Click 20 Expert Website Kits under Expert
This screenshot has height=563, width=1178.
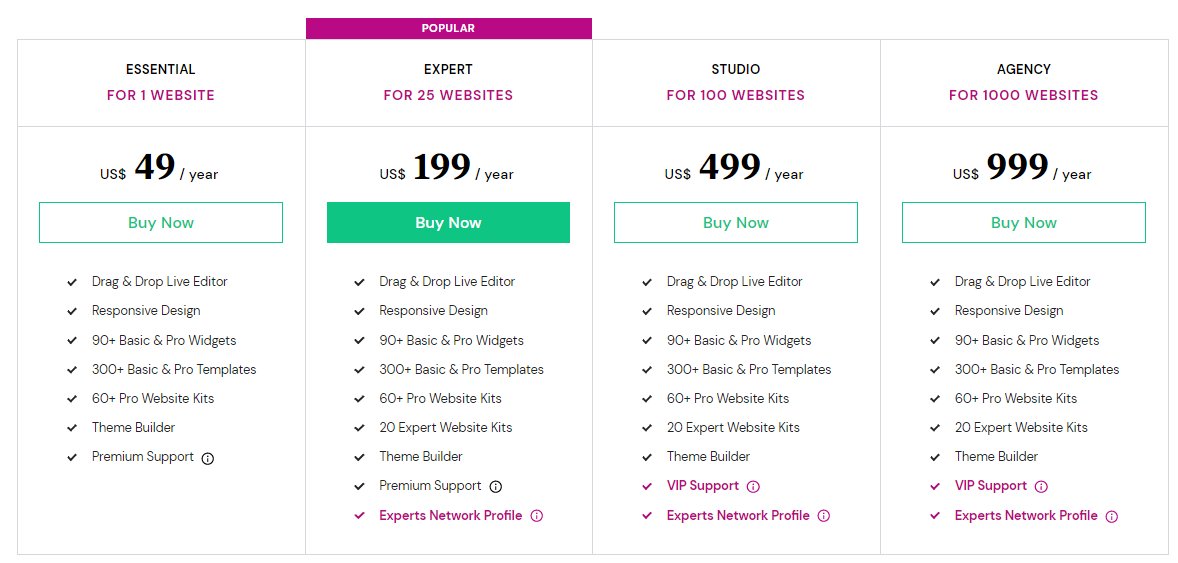(446, 428)
